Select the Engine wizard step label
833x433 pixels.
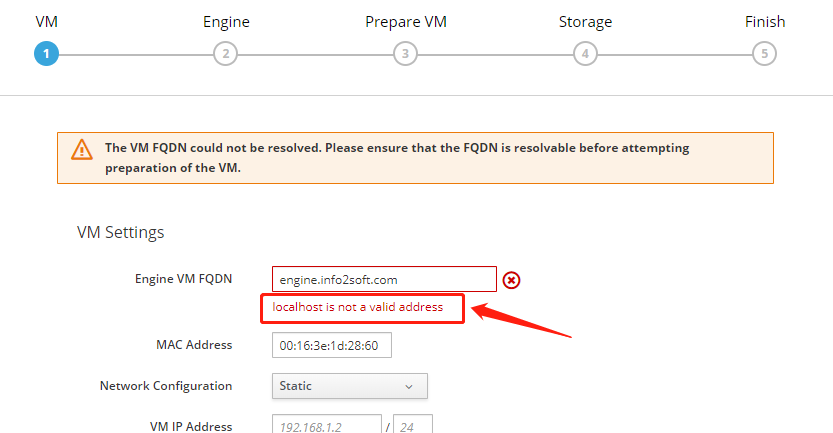pos(226,22)
